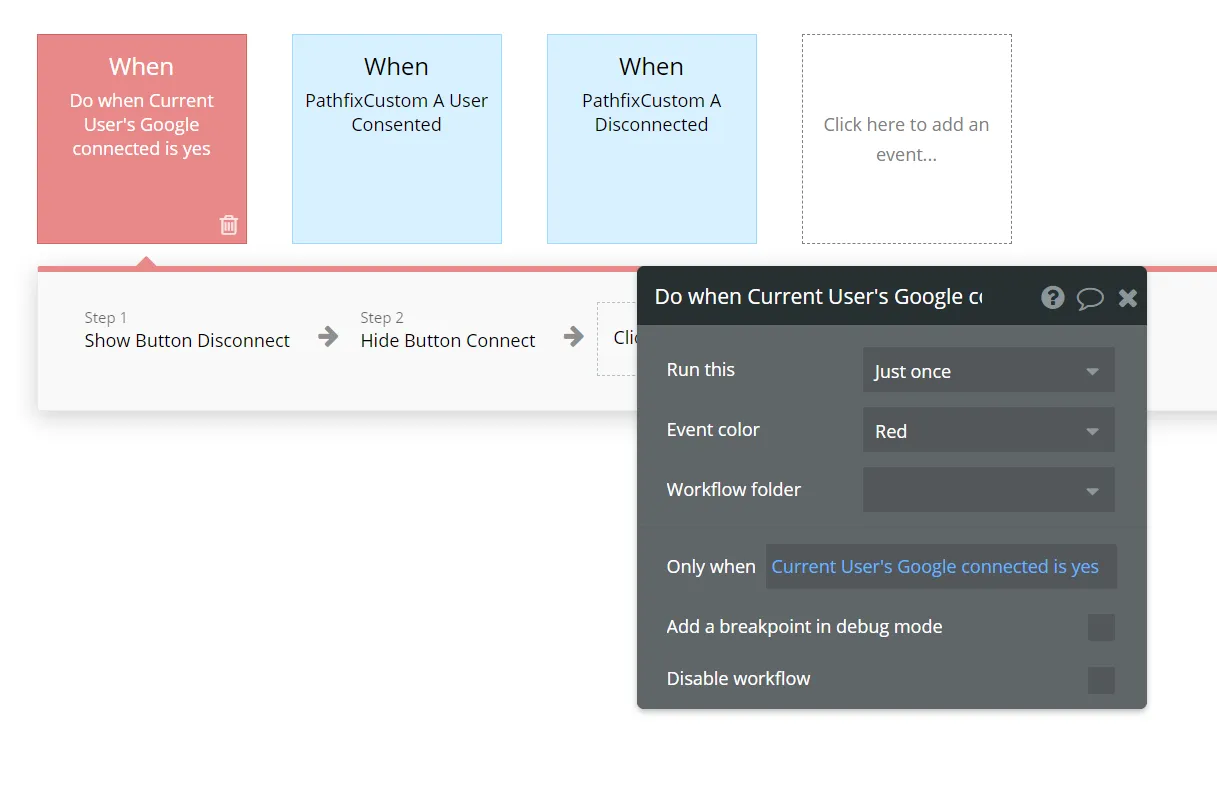Select the Only when label
Screen dimensions: 1217x788
click(711, 567)
